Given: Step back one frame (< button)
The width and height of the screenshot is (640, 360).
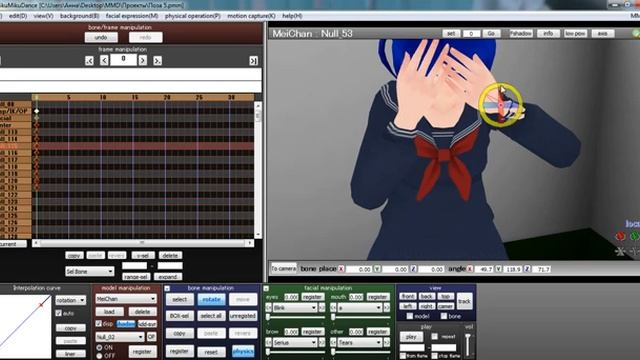Looking at the screenshot, I should pos(104,61).
